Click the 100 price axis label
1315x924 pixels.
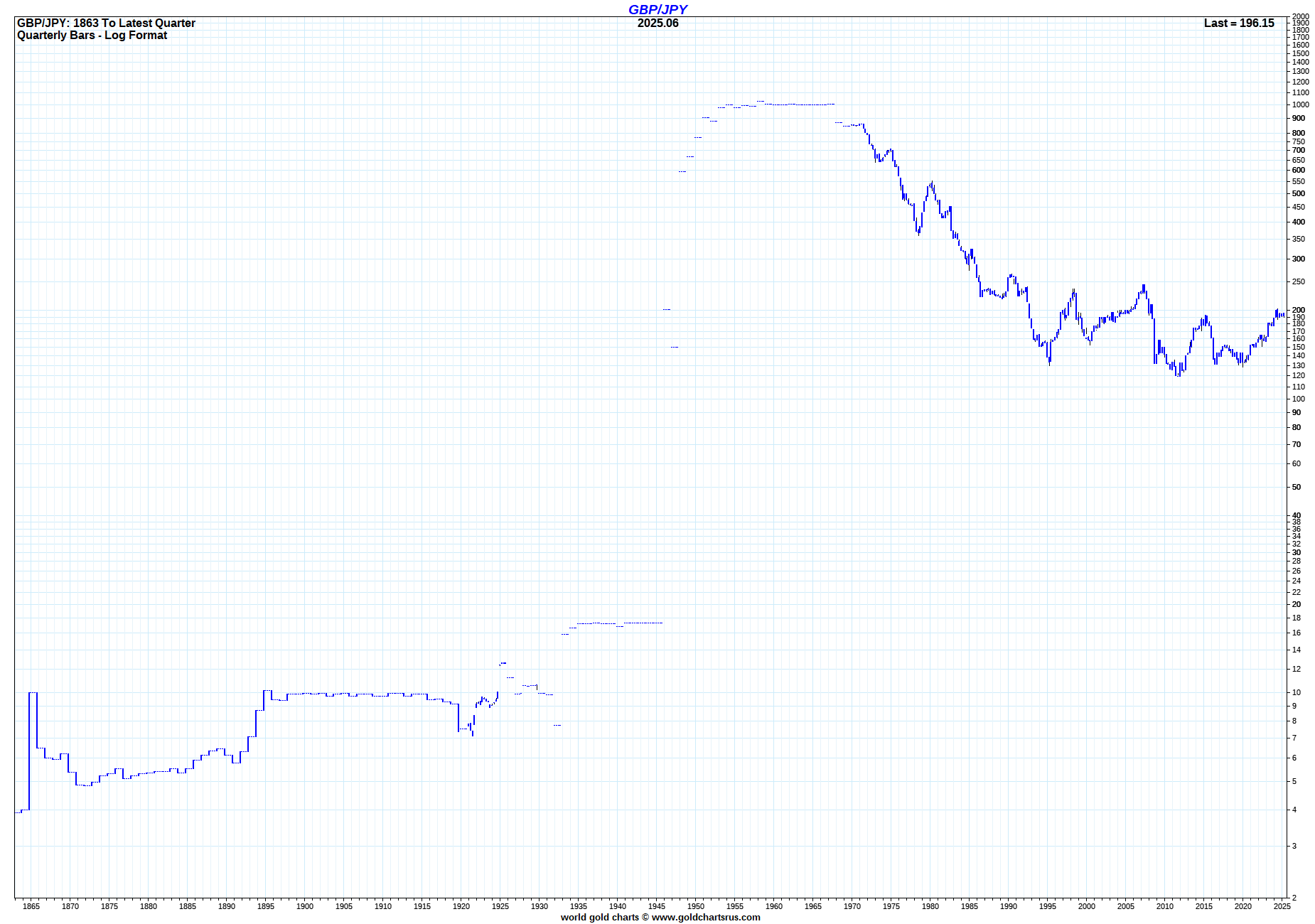(1299, 399)
